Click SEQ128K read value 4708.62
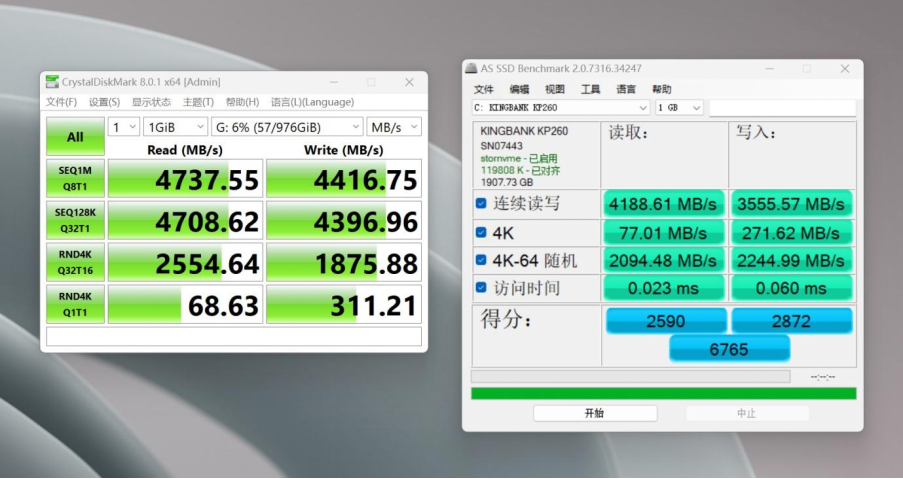 [x=185, y=220]
